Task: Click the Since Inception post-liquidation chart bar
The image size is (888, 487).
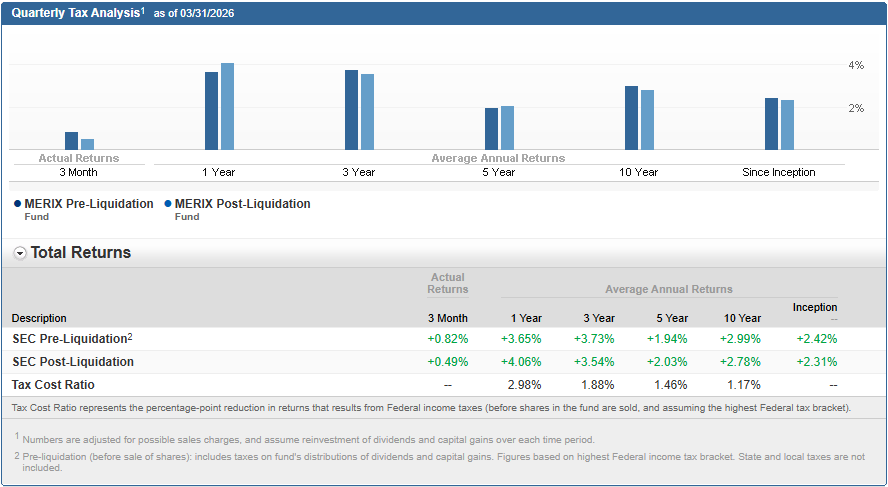Action: (x=787, y=125)
